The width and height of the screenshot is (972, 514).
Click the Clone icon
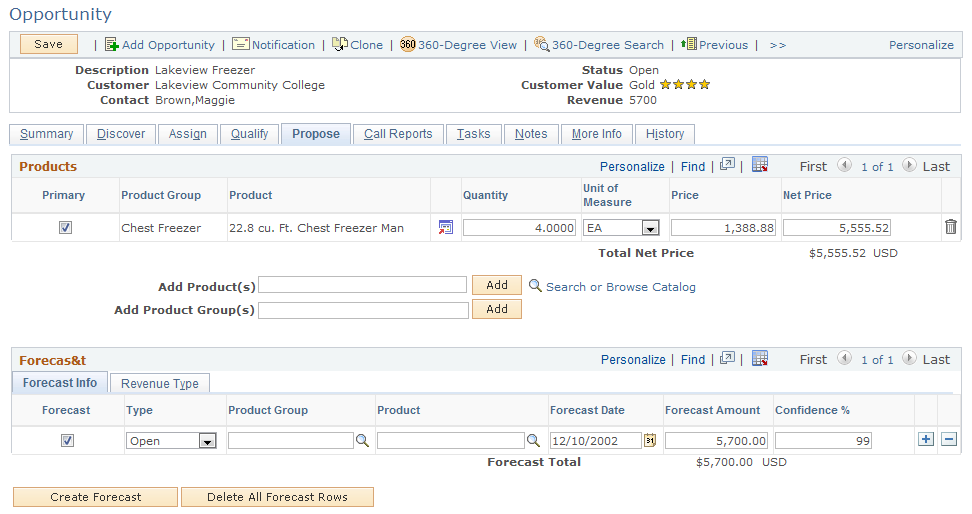point(340,44)
